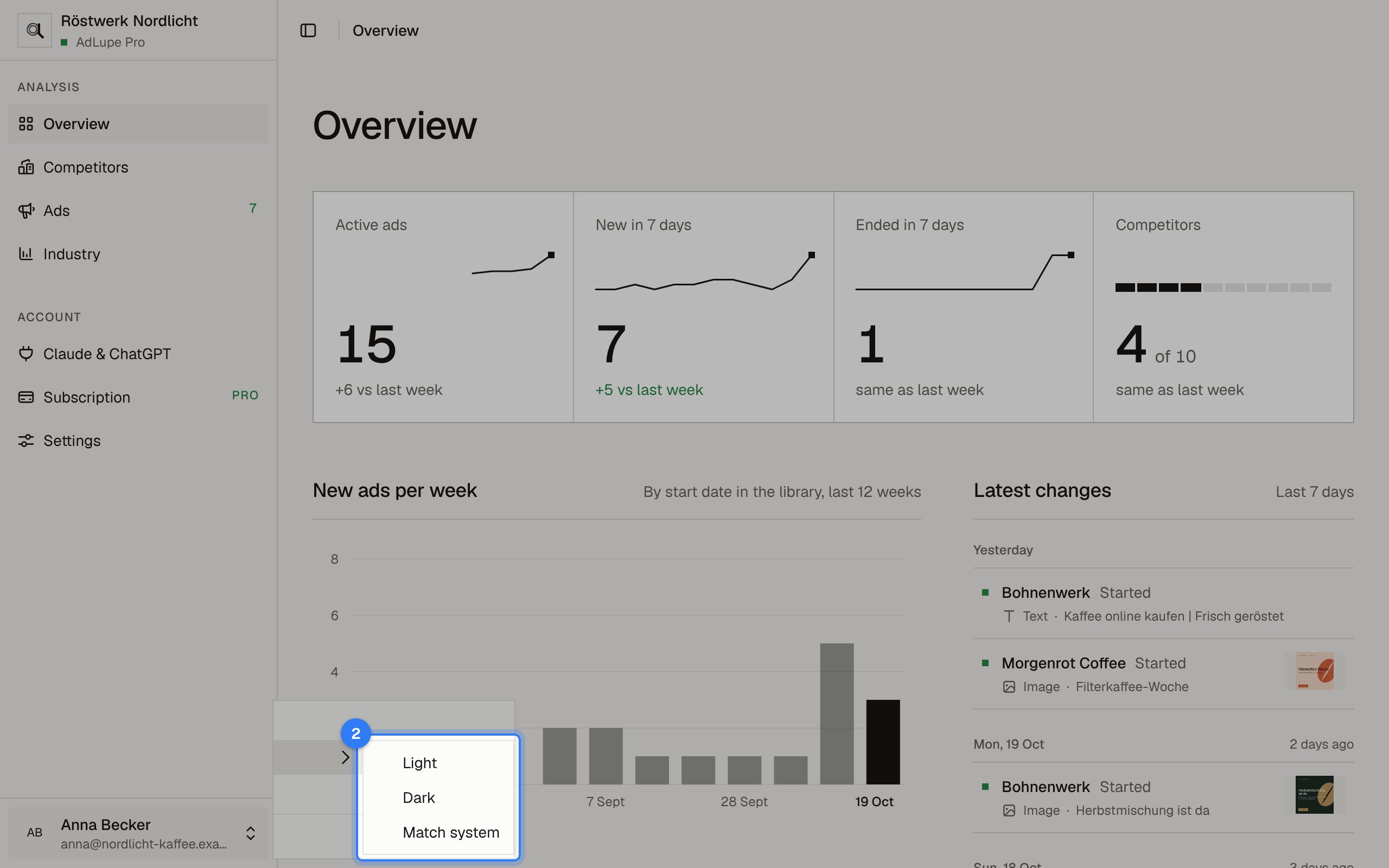Open Claude & ChatGPT plug icon

[x=26, y=354]
